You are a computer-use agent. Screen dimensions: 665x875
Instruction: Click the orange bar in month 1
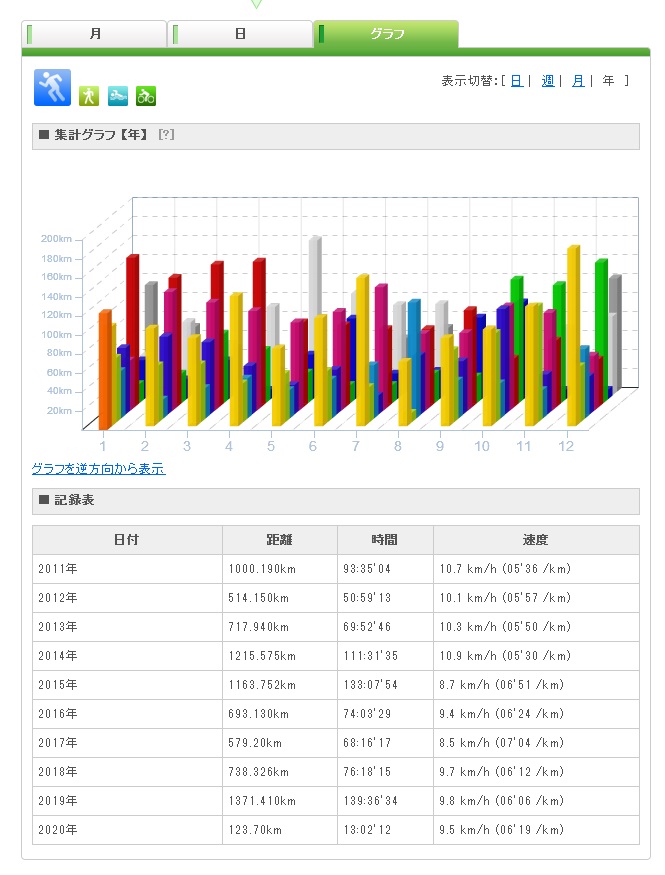[x=104, y=371]
